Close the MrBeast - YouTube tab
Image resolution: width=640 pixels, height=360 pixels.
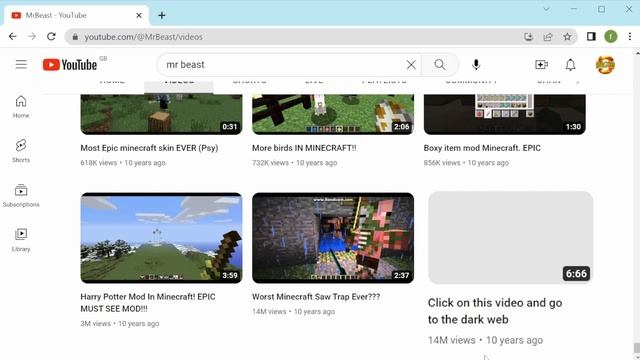coord(139,16)
